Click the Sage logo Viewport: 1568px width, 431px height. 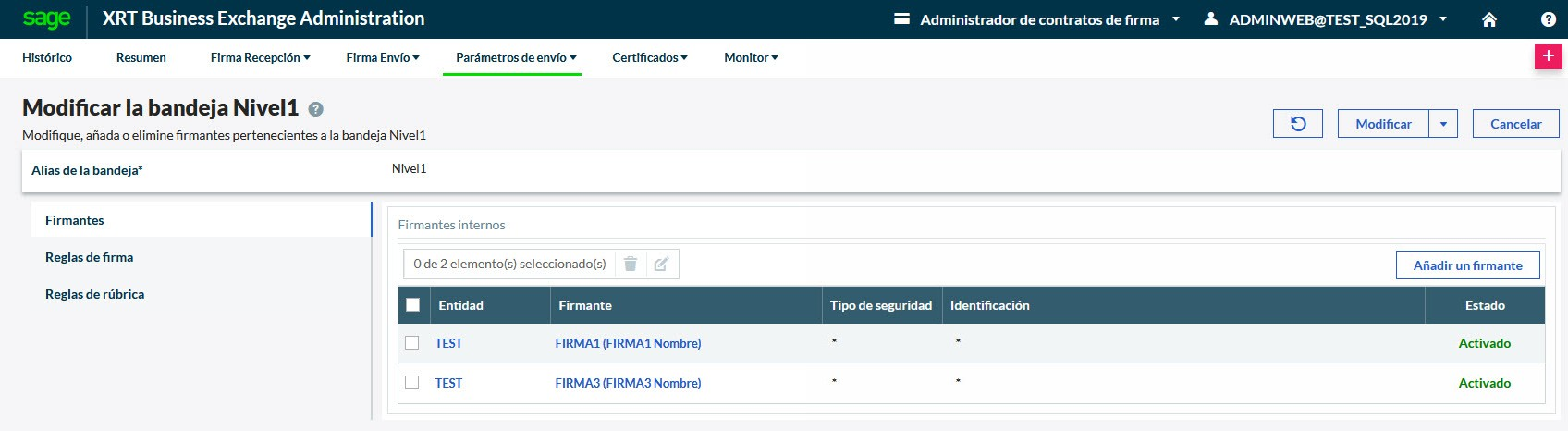click(46, 19)
